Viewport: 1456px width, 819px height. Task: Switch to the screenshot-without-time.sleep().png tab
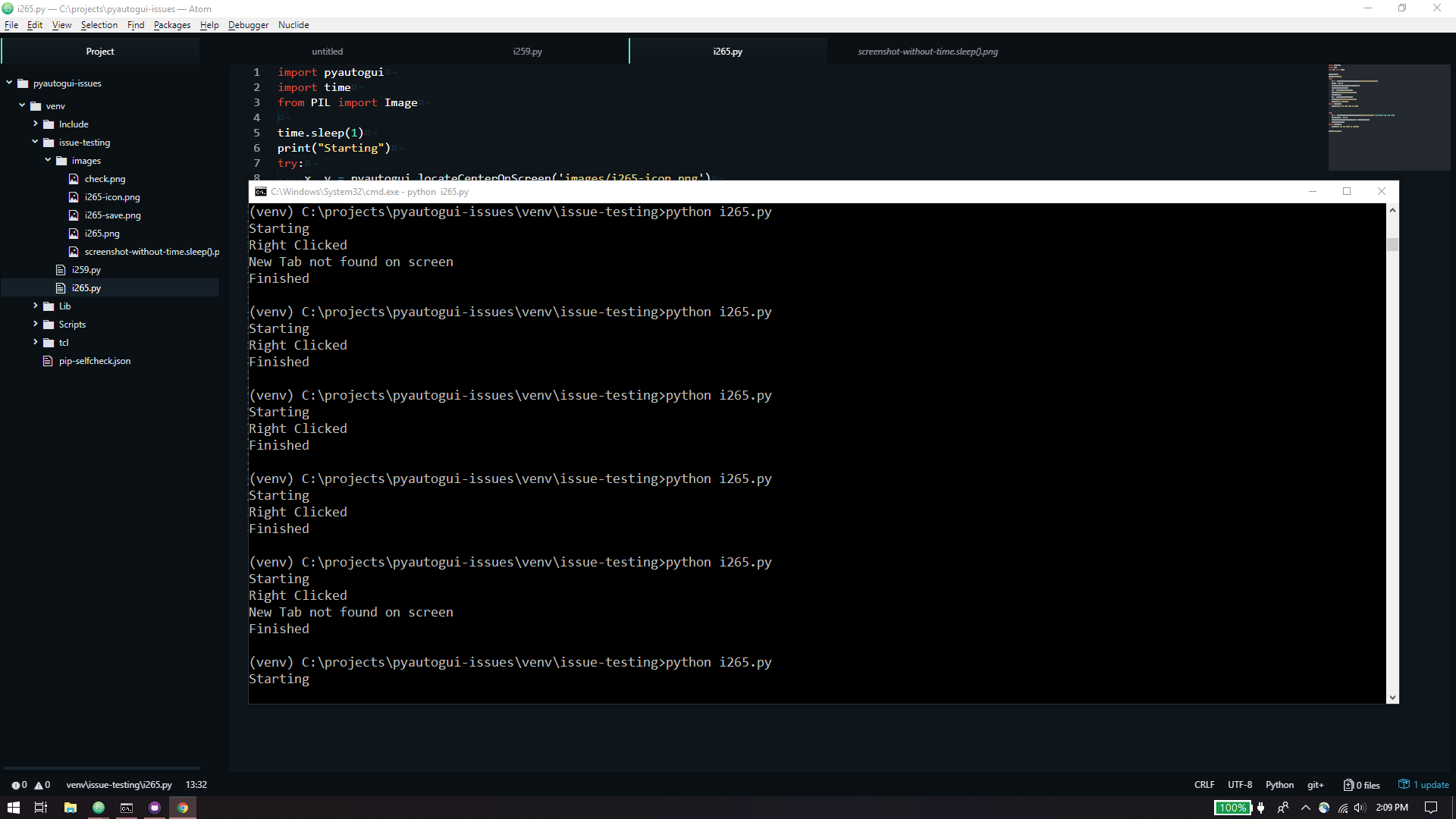[x=927, y=51]
